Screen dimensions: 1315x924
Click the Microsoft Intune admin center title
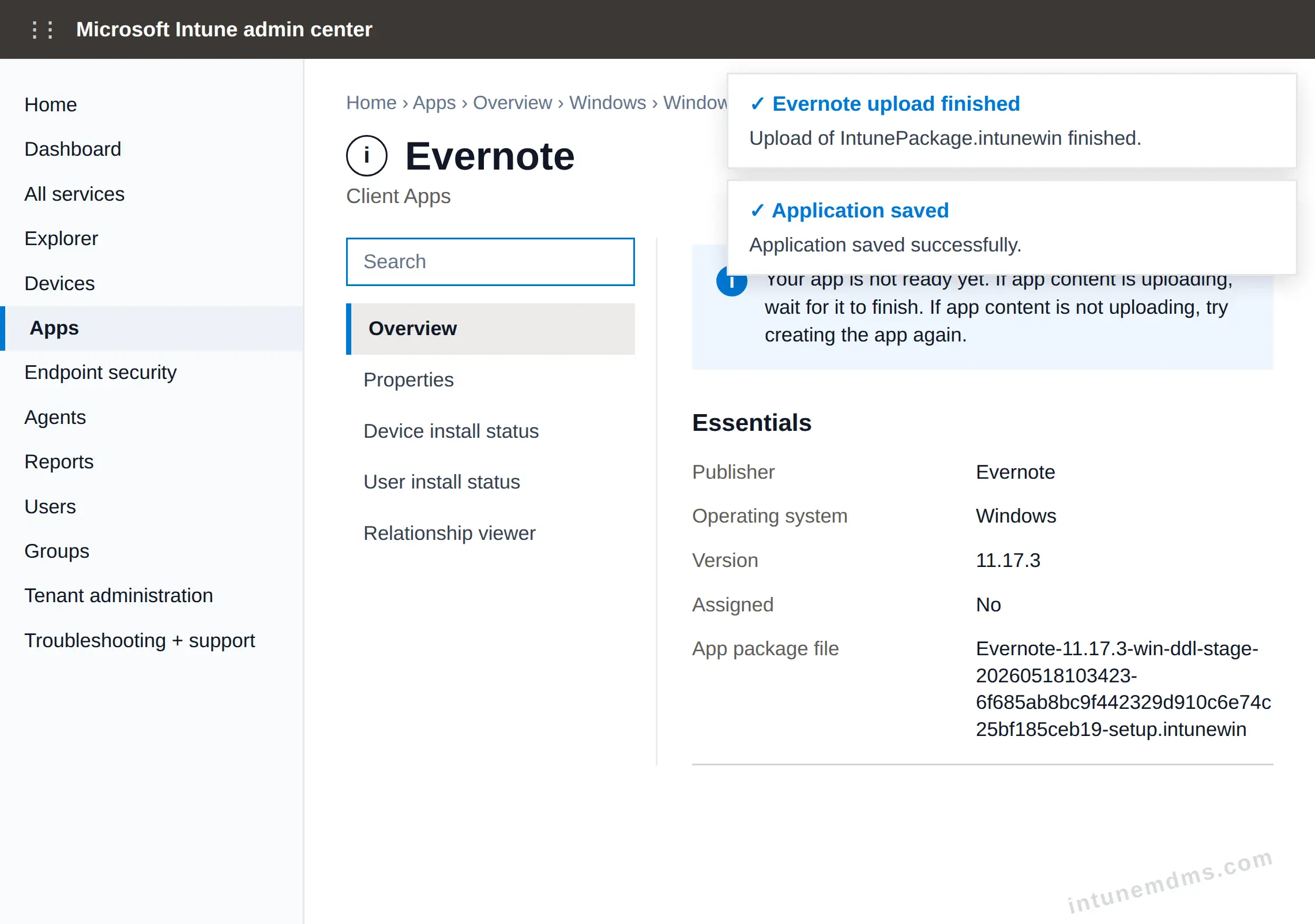pyautogui.click(x=224, y=29)
